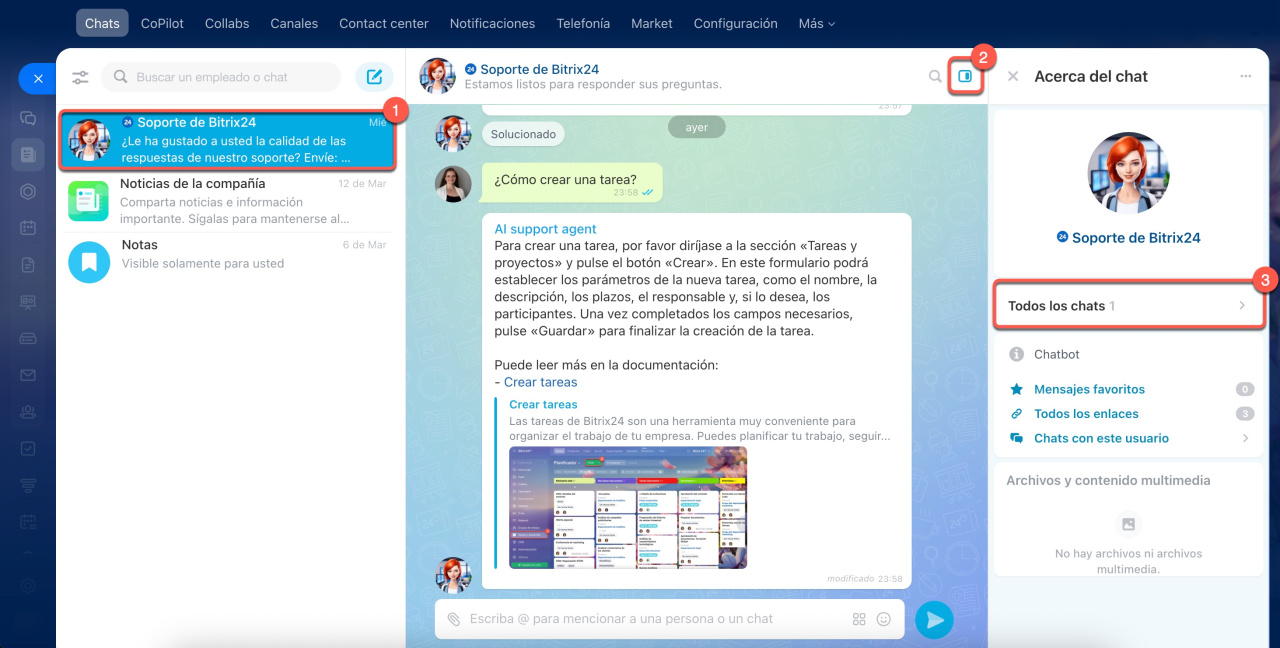
Task: Close the Acerca del chat panel
Action: 1013,76
